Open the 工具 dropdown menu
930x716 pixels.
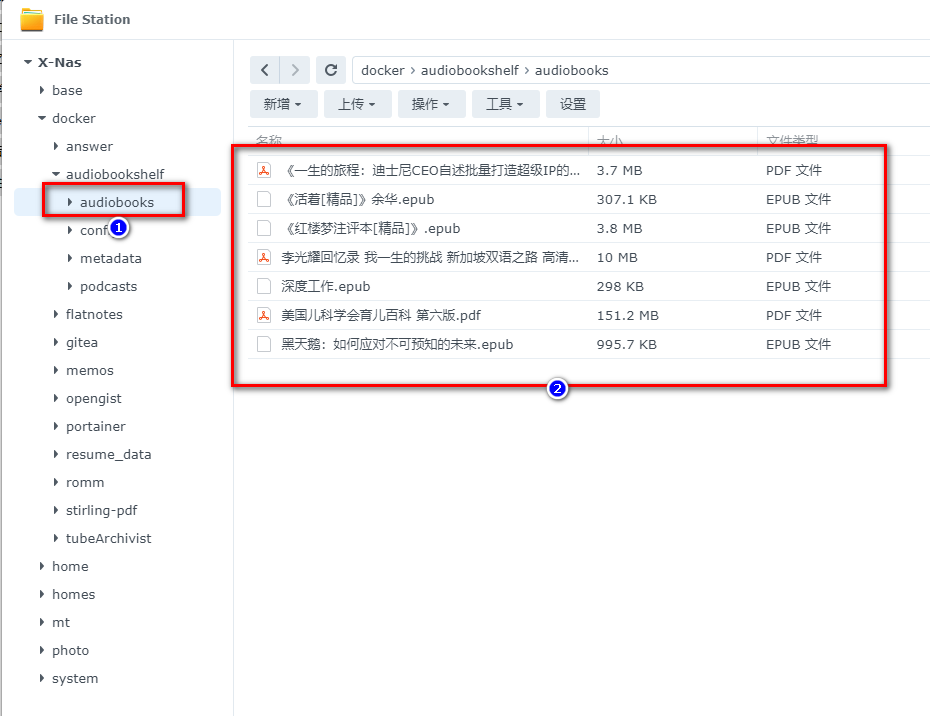click(x=505, y=104)
